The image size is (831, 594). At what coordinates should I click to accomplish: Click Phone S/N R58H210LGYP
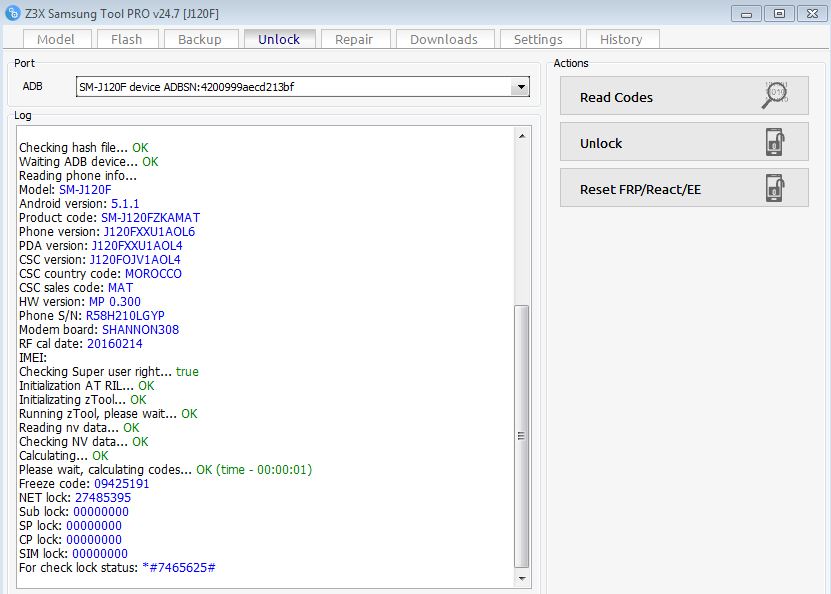(125, 316)
